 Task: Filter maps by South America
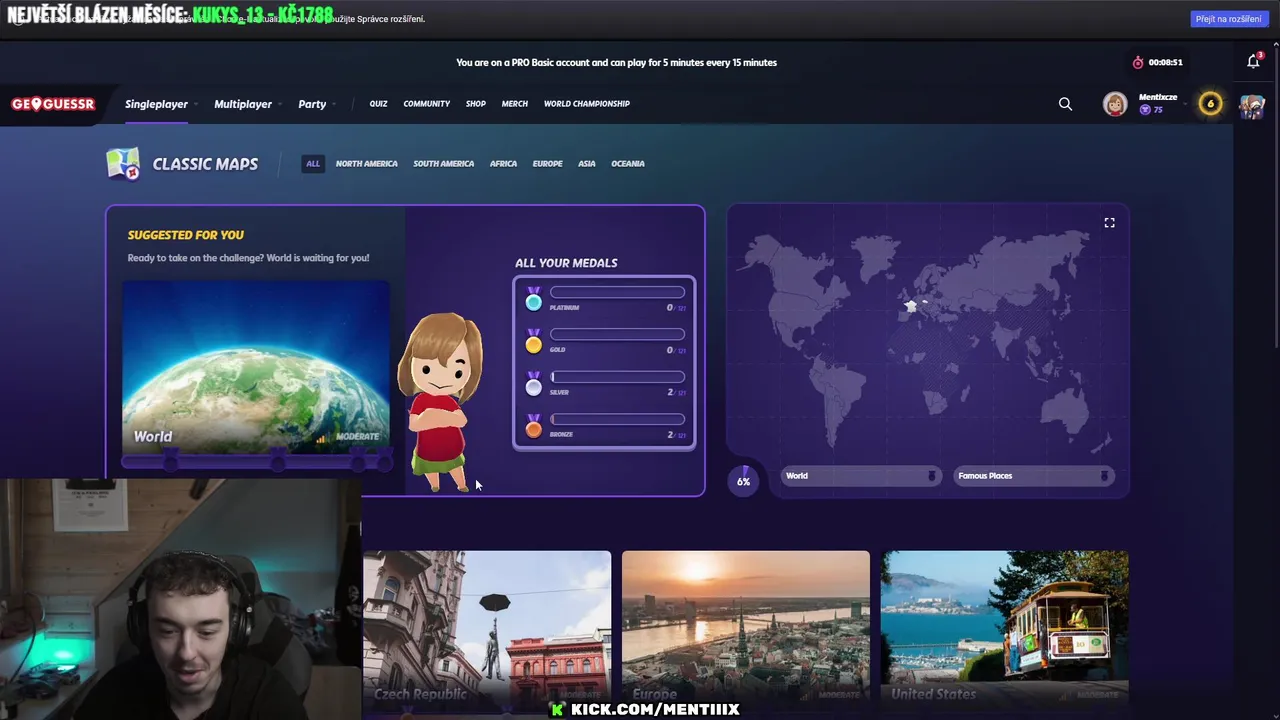coord(444,164)
